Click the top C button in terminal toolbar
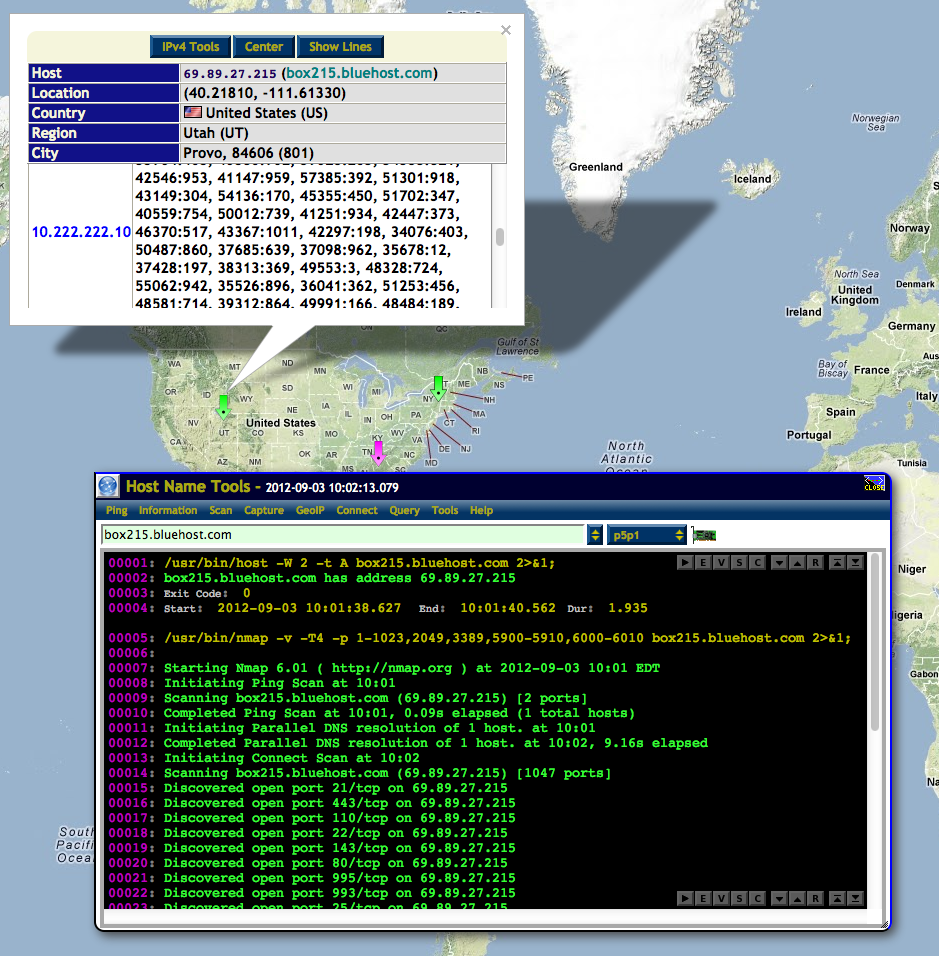 coord(758,562)
